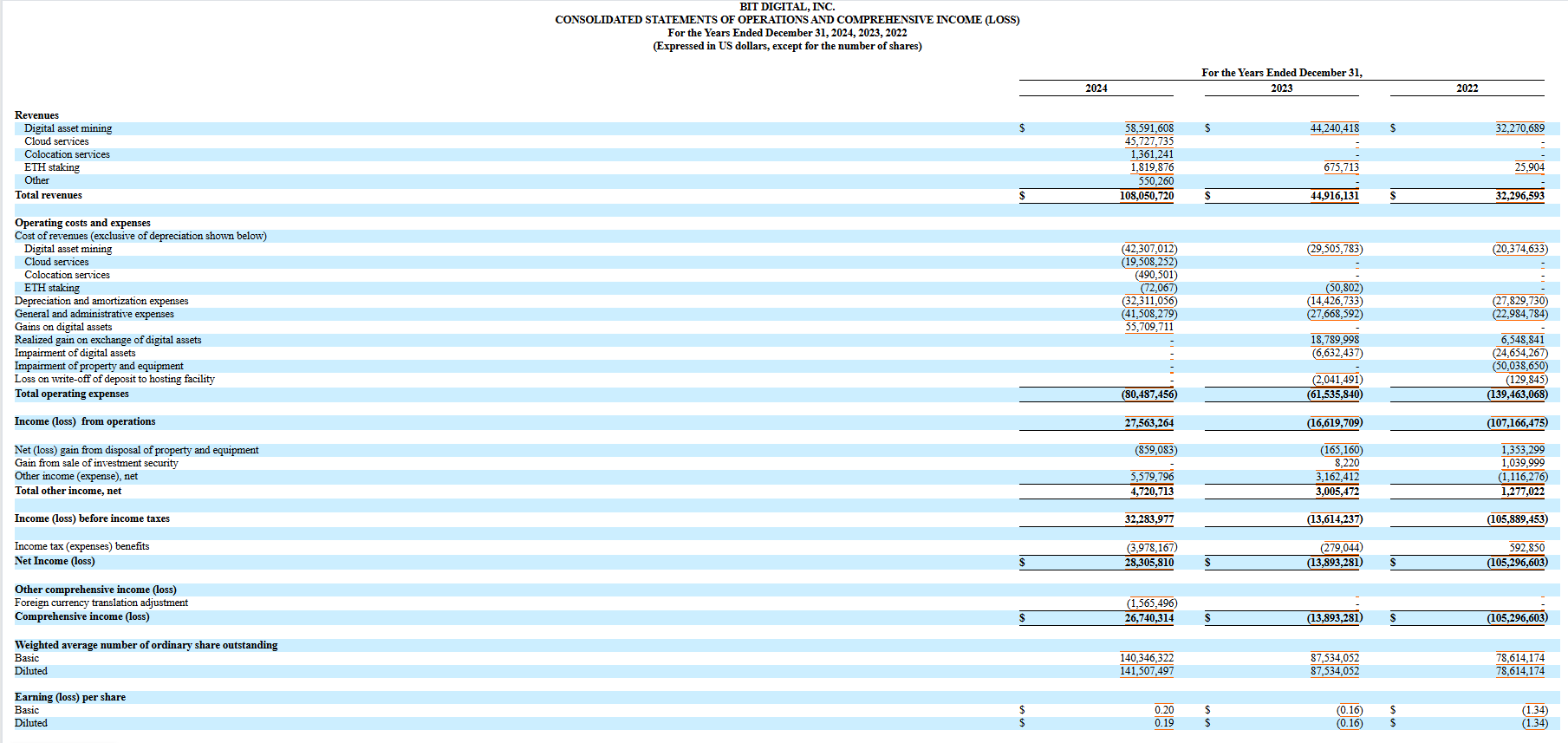Click impairment 2022 value (24,654,267)
This screenshot has width=1568, height=743.
(1520, 353)
